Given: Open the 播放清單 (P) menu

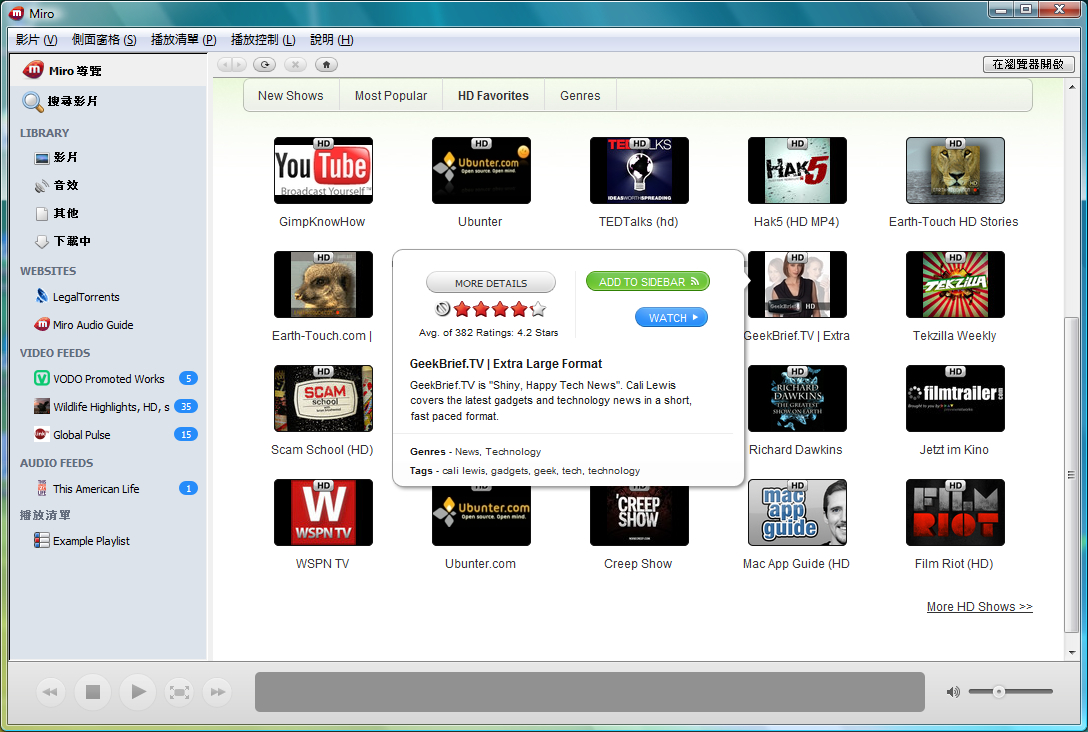Looking at the screenshot, I should click(x=183, y=40).
